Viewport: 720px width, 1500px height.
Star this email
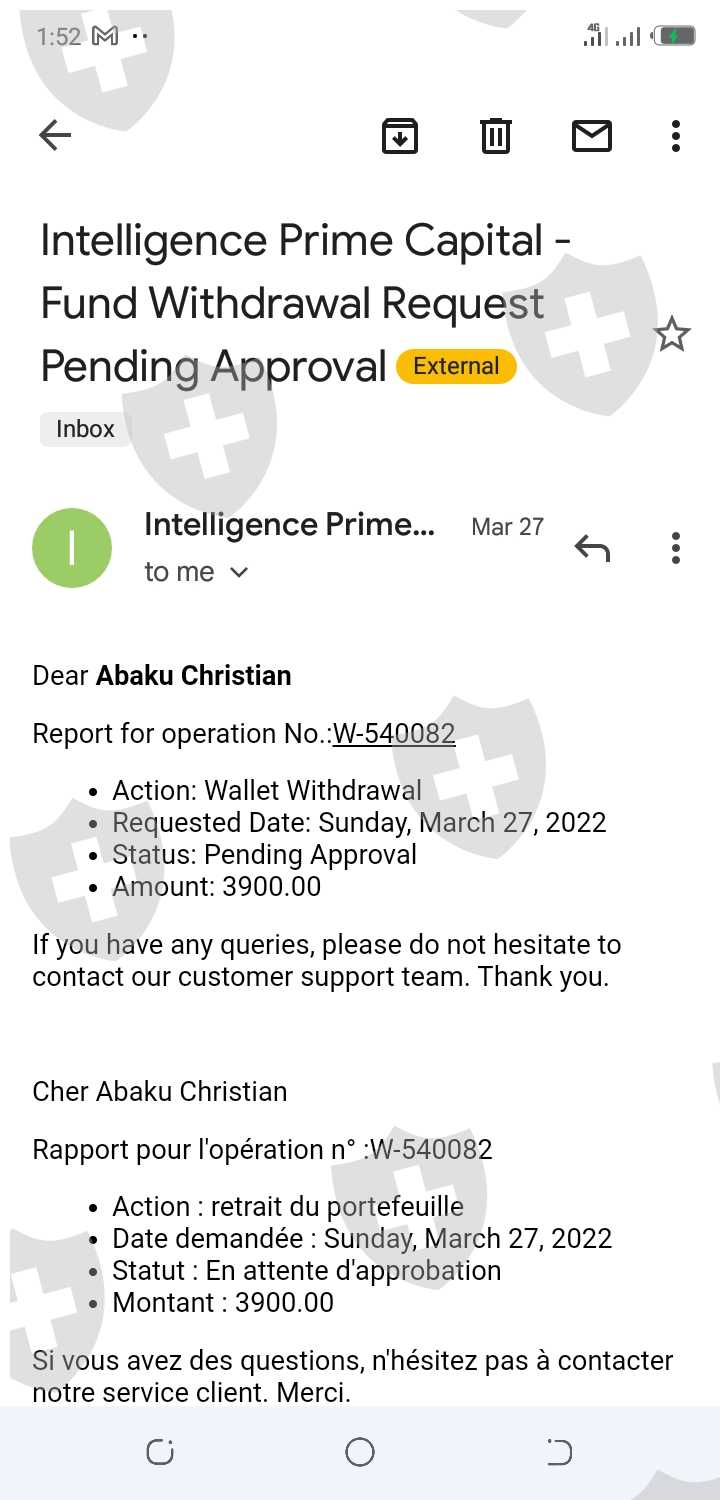[x=672, y=334]
